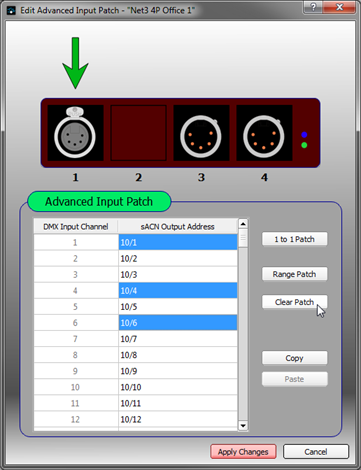
Task: Select sACN output address 10/5 cell
Action: click(178, 307)
